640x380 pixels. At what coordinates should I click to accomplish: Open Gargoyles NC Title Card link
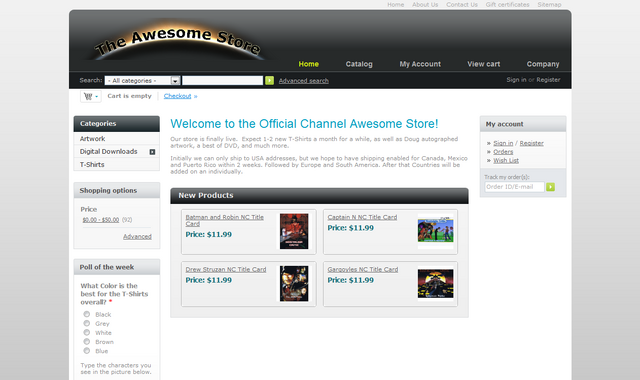click(x=362, y=269)
